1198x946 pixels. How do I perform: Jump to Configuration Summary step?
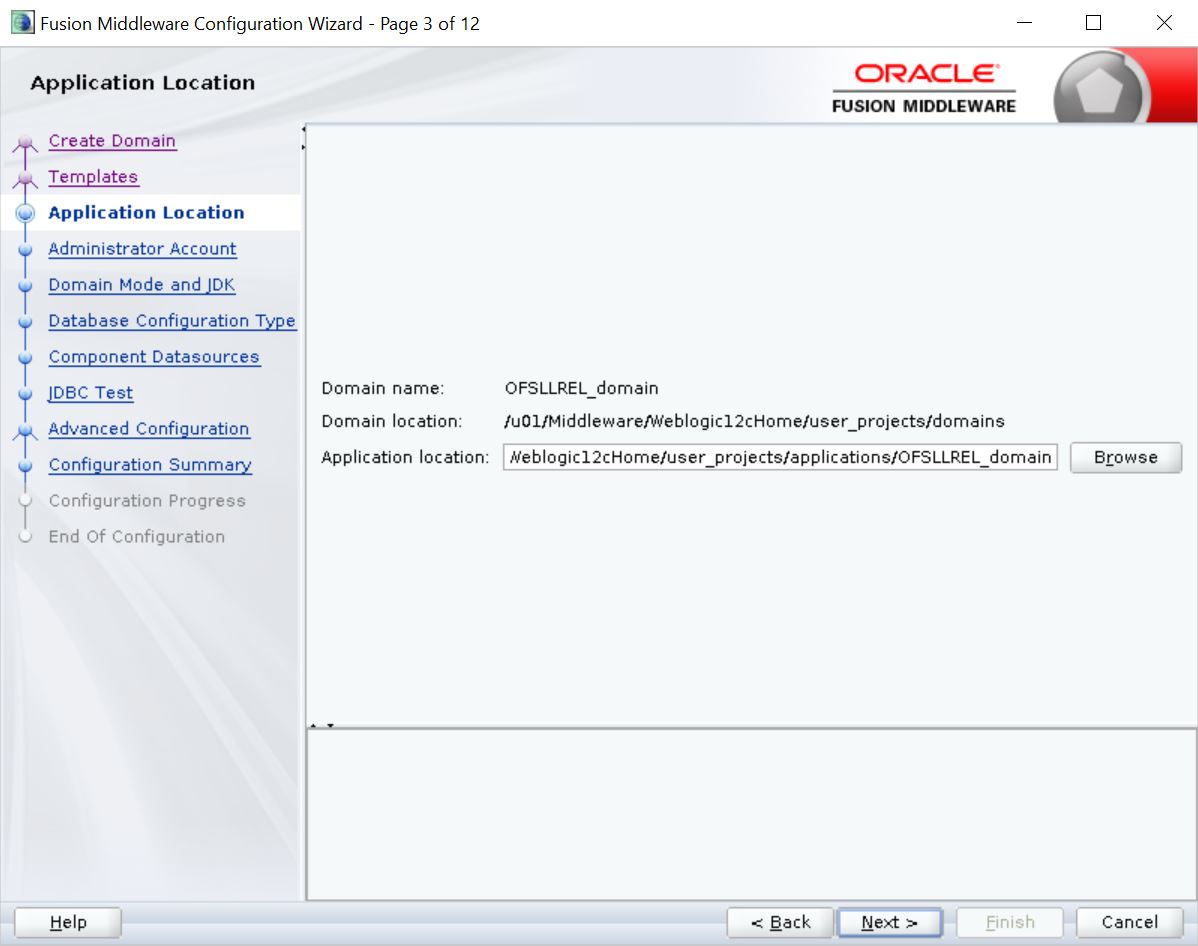coord(151,465)
